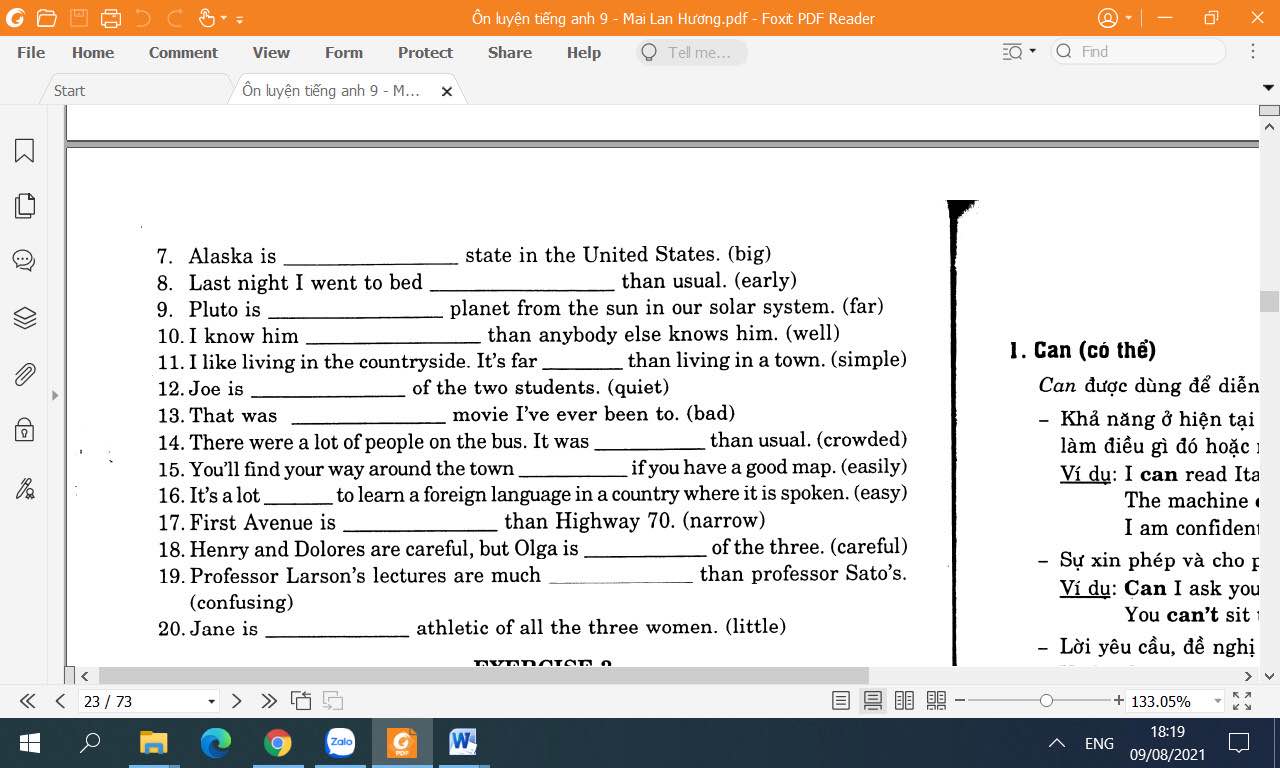Open the Bookmarks panel
This screenshot has width=1280, height=768.
tap(24, 150)
